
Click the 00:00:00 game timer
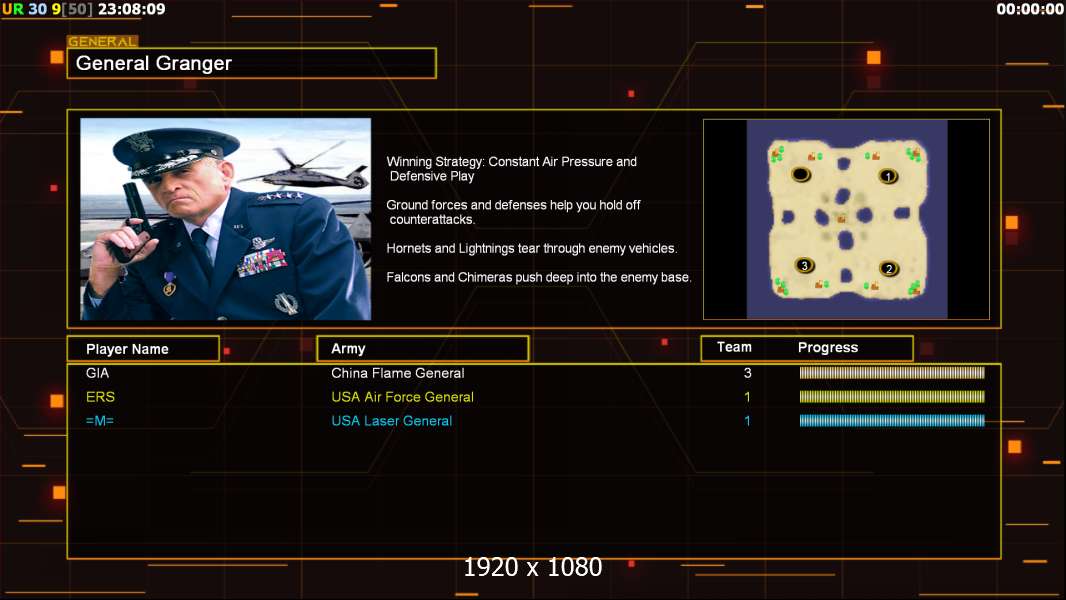tap(1030, 10)
